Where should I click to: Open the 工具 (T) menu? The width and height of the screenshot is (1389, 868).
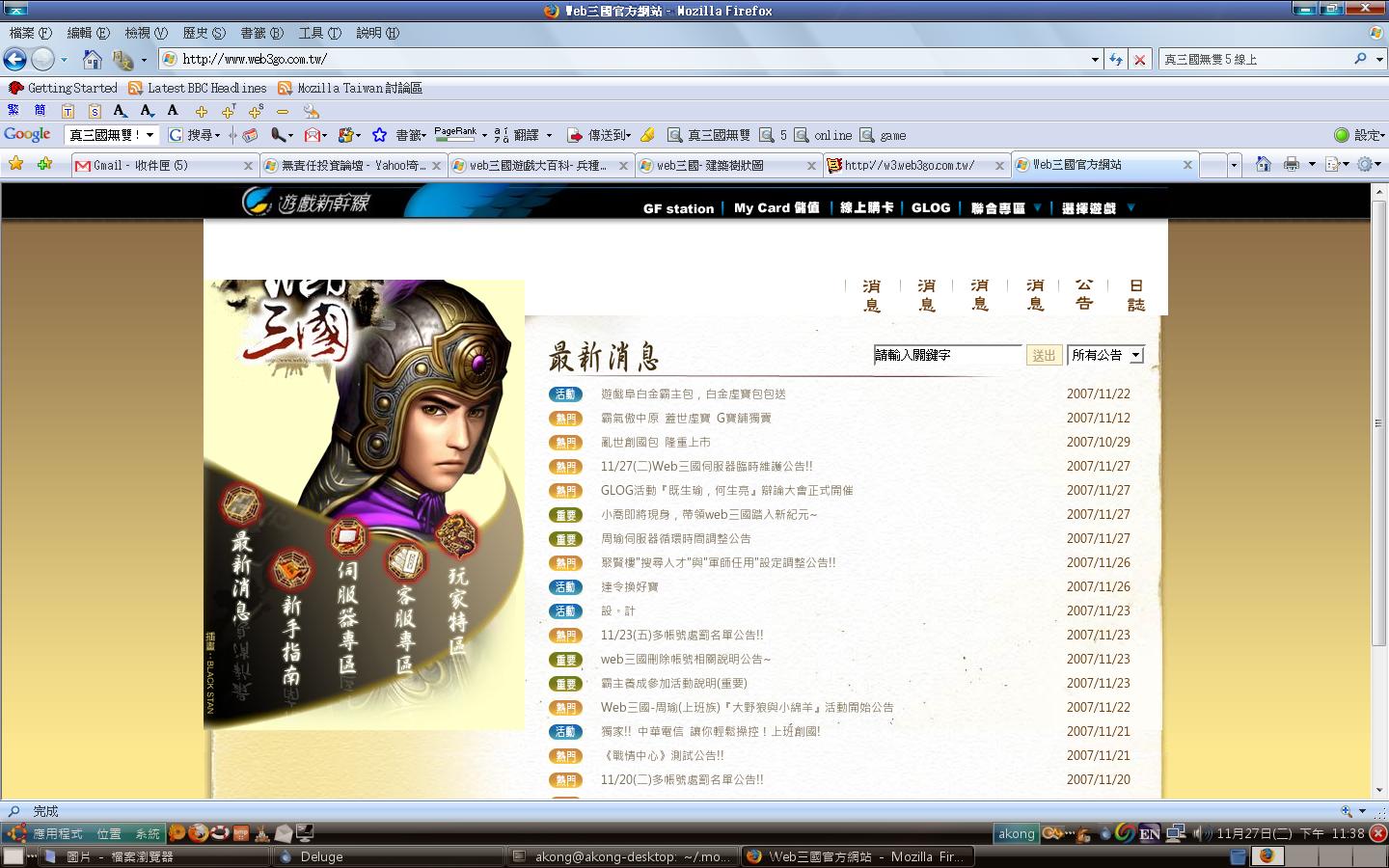(x=320, y=33)
